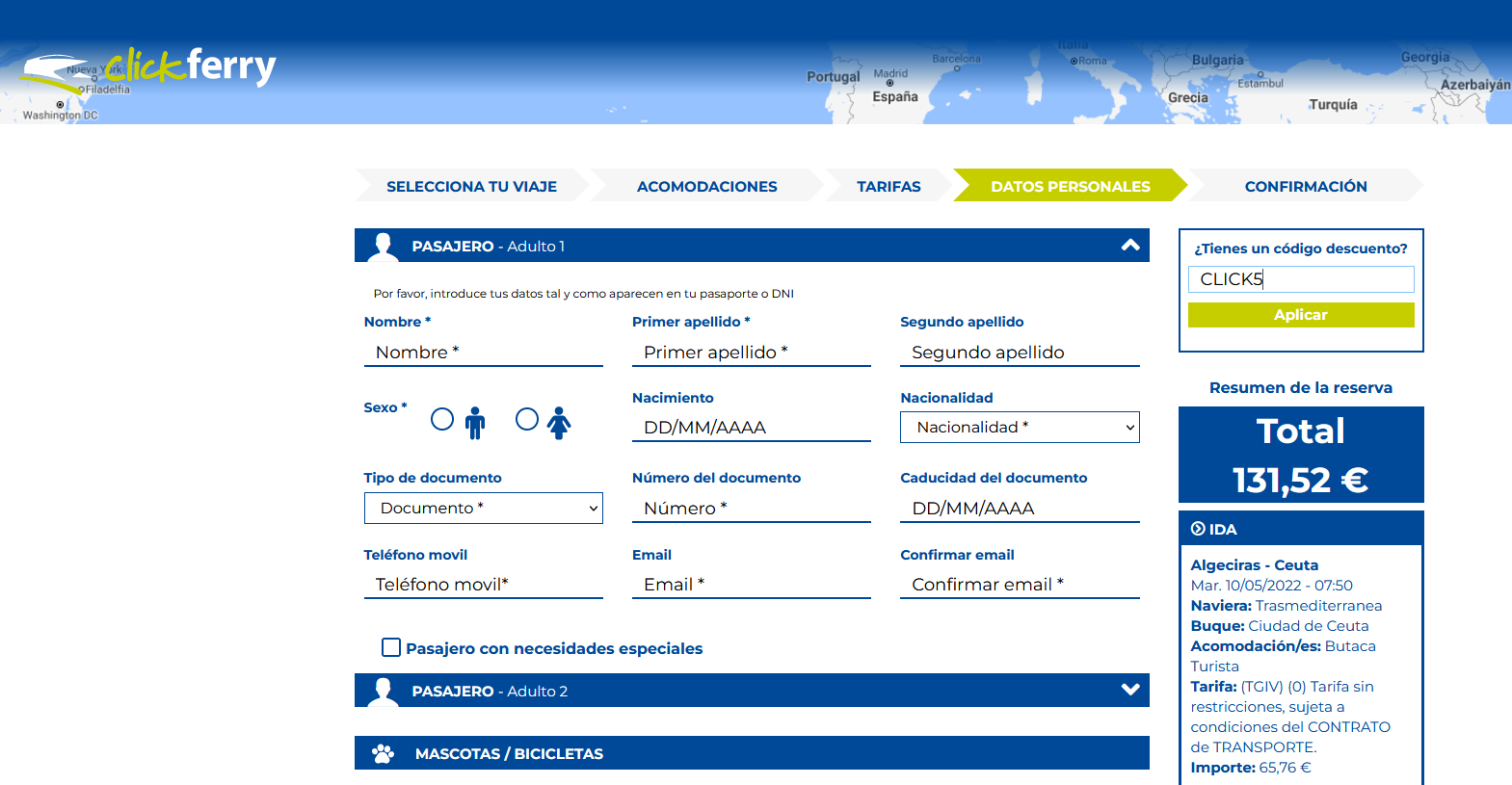This screenshot has height=785, width=1512.
Task: Click the male figure icon
Action: [475, 423]
